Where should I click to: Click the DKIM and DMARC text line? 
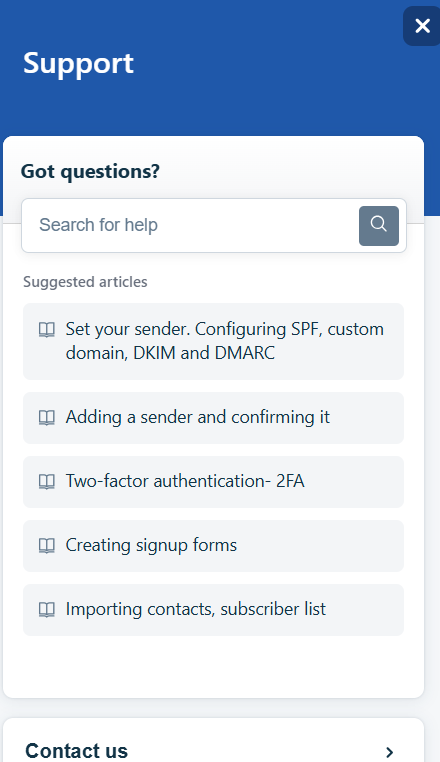pyautogui.click(x=170, y=353)
